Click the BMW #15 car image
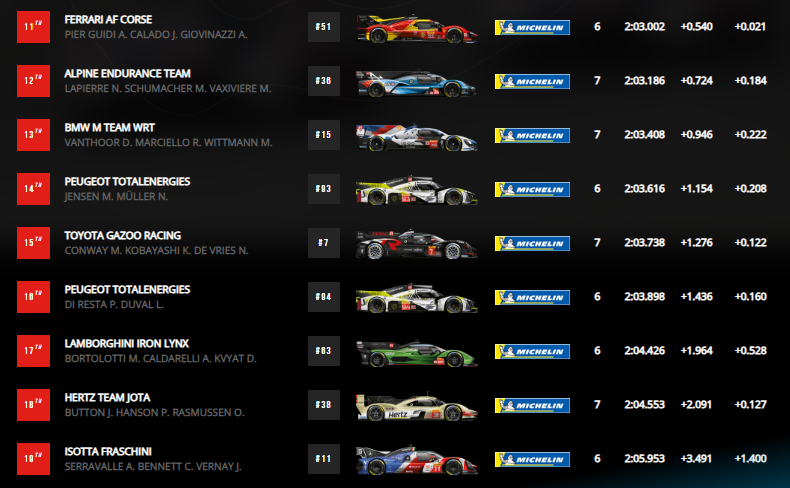The width and height of the screenshot is (790, 488). coord(417,137)
